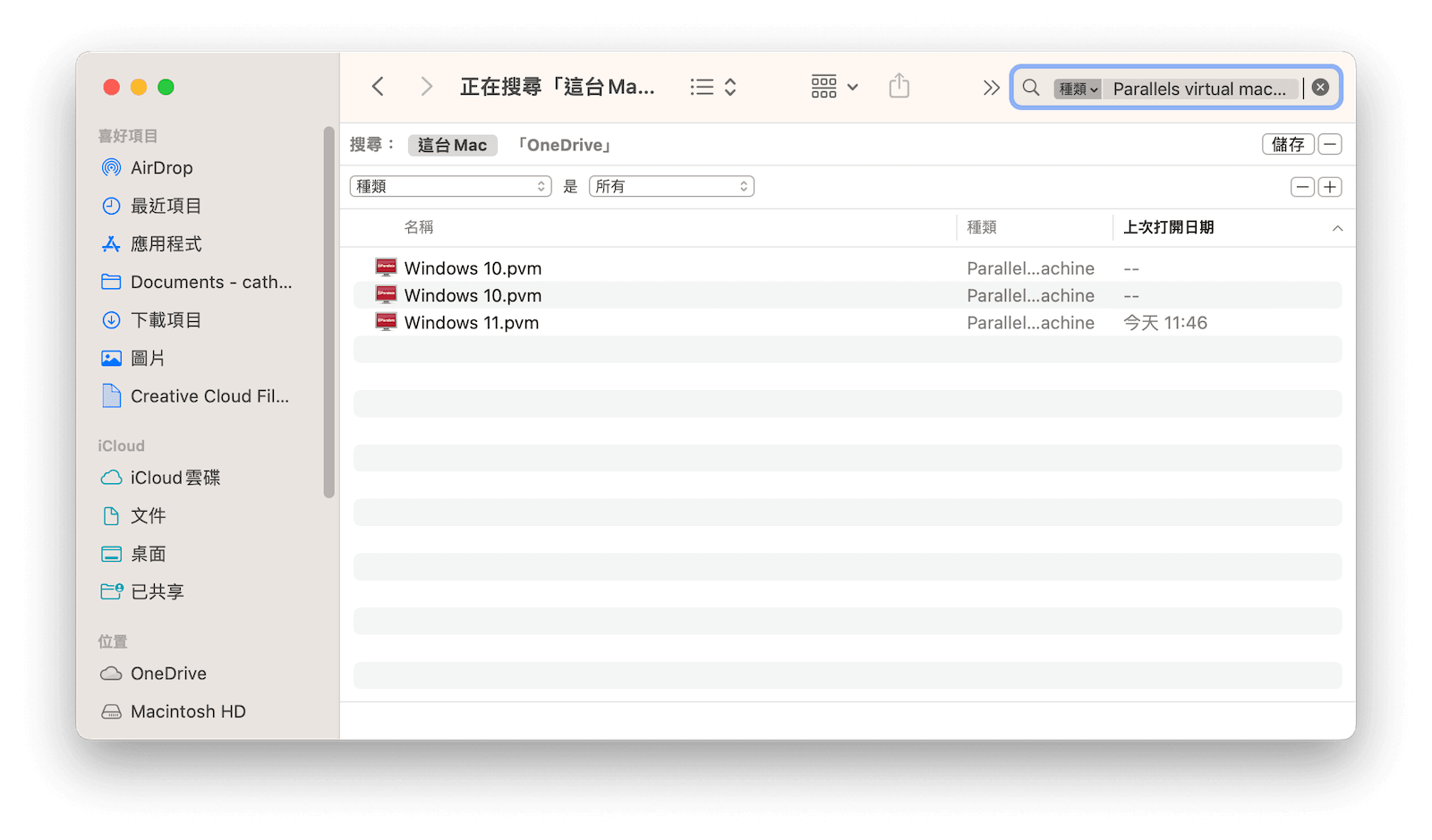Go back with the left chevron

(378, 87)
